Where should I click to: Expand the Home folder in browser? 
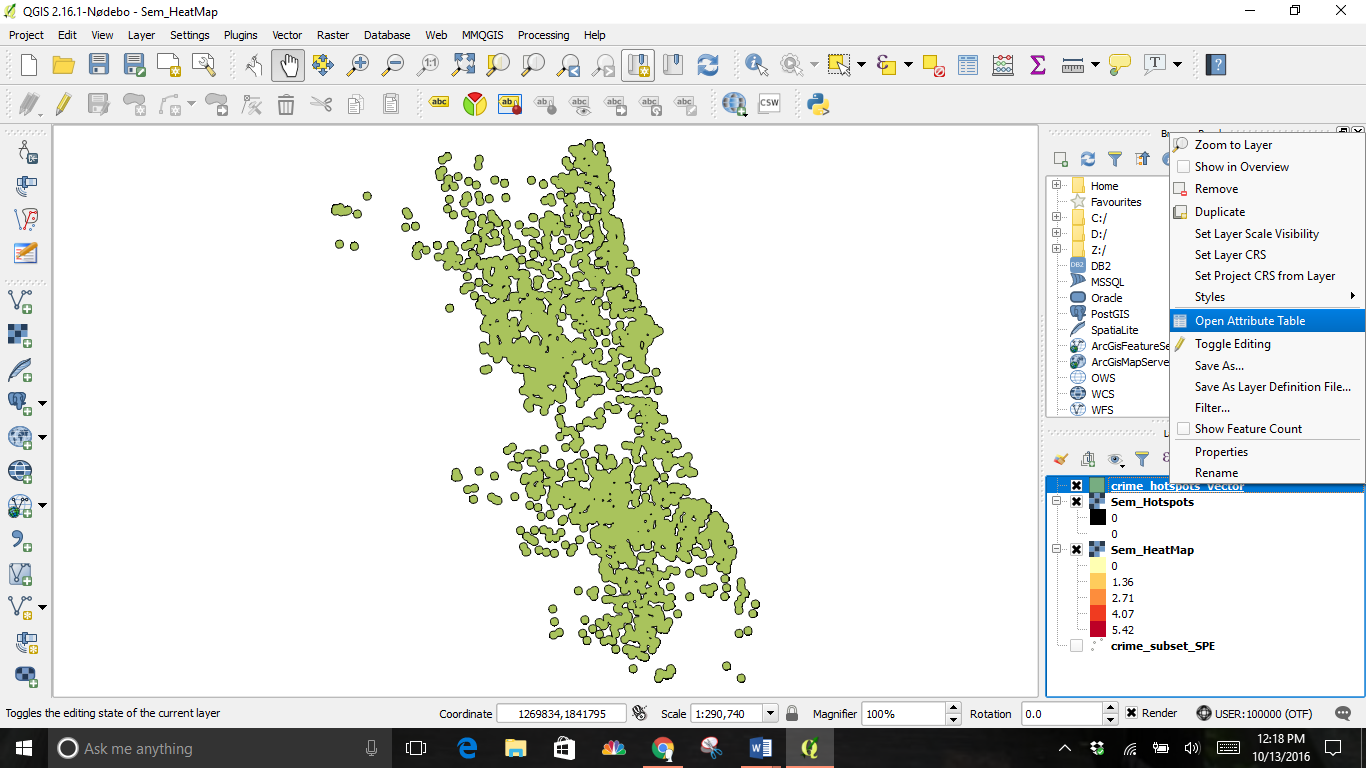[1057, 186]
